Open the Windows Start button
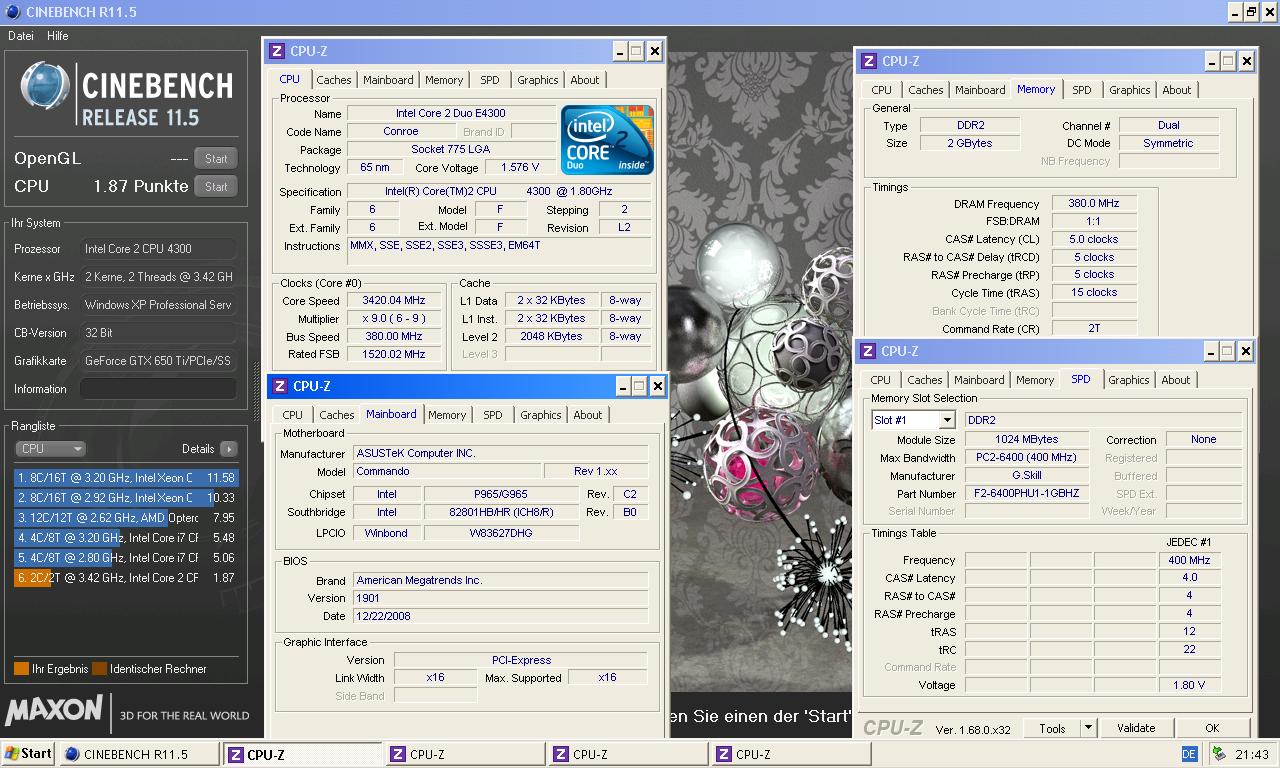This screenshot has width=1280, height=768. pos(28,754)
